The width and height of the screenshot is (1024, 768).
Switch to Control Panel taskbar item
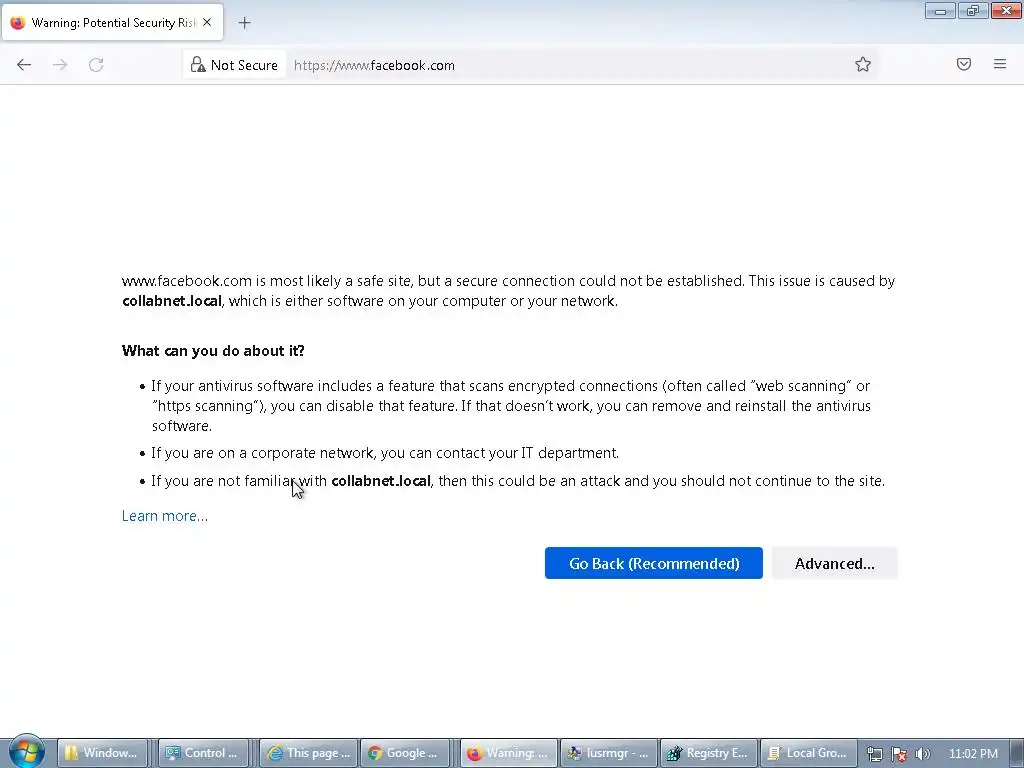(x=202, y=753)
